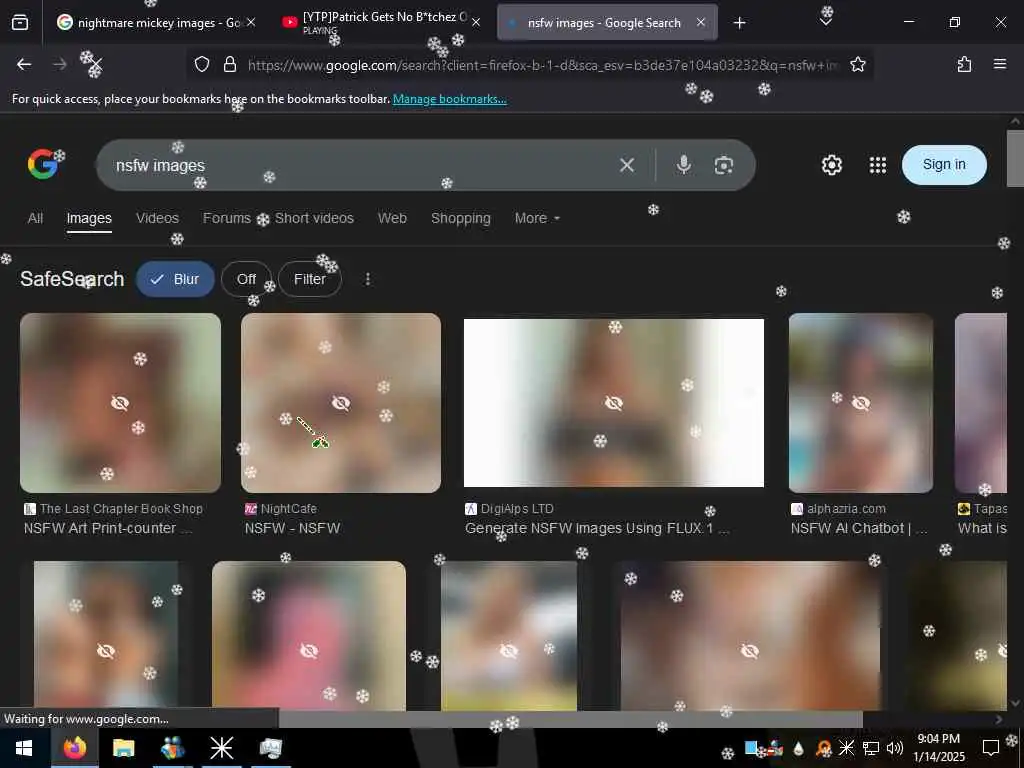1024x768 pixels.
Task: Expand the More search filters dropdown
Action: coord(537,218)
